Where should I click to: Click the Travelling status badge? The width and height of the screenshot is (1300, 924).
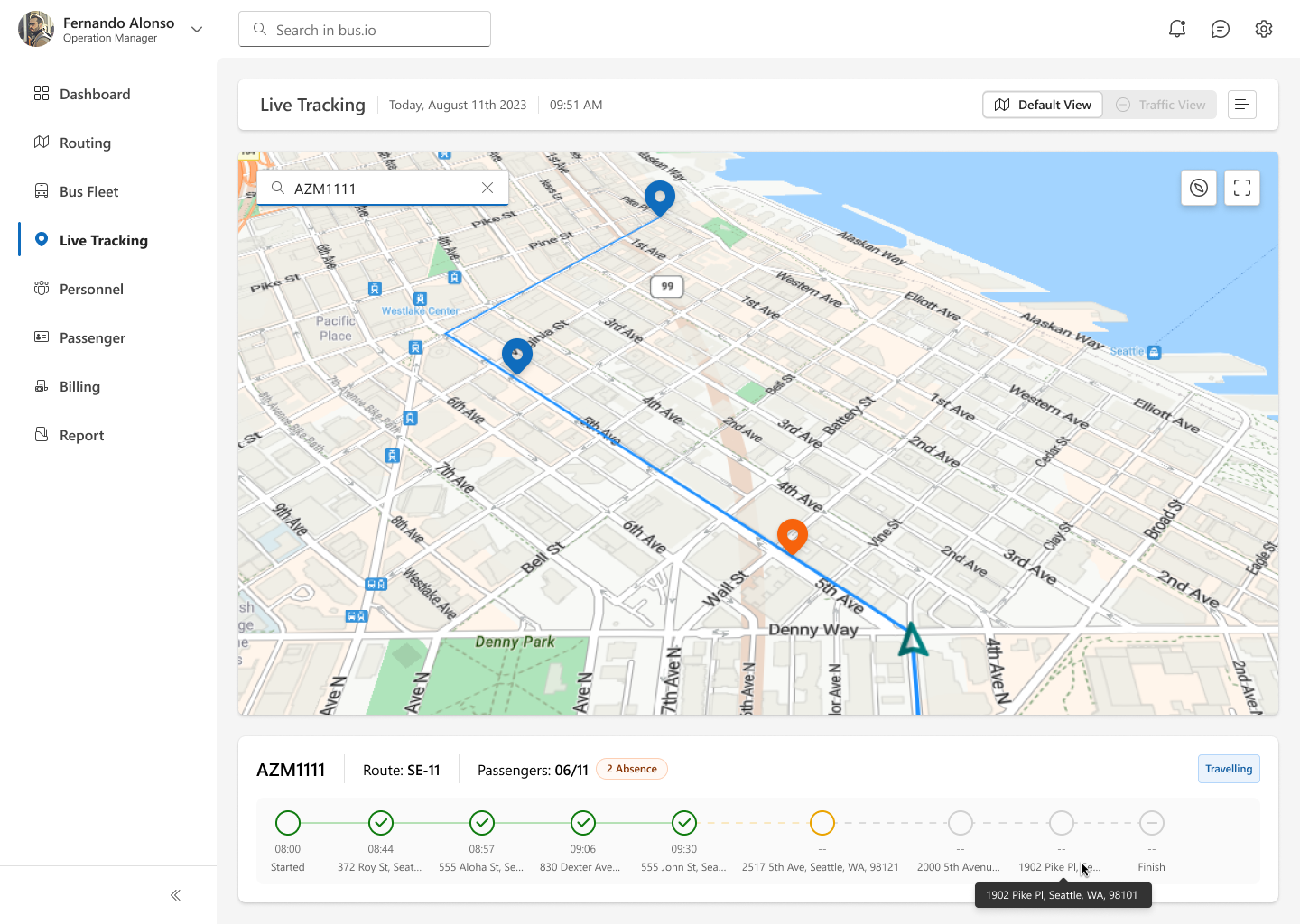(1228, 769)
